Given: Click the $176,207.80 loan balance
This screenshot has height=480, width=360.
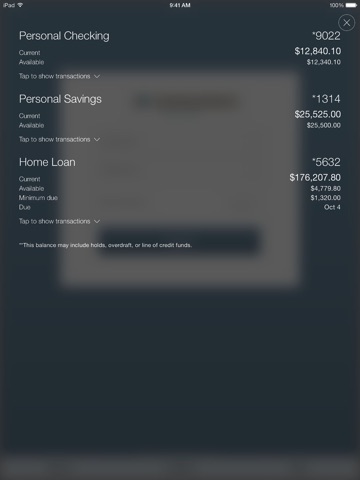Looking at the screenshot, I should coord(315,177).
